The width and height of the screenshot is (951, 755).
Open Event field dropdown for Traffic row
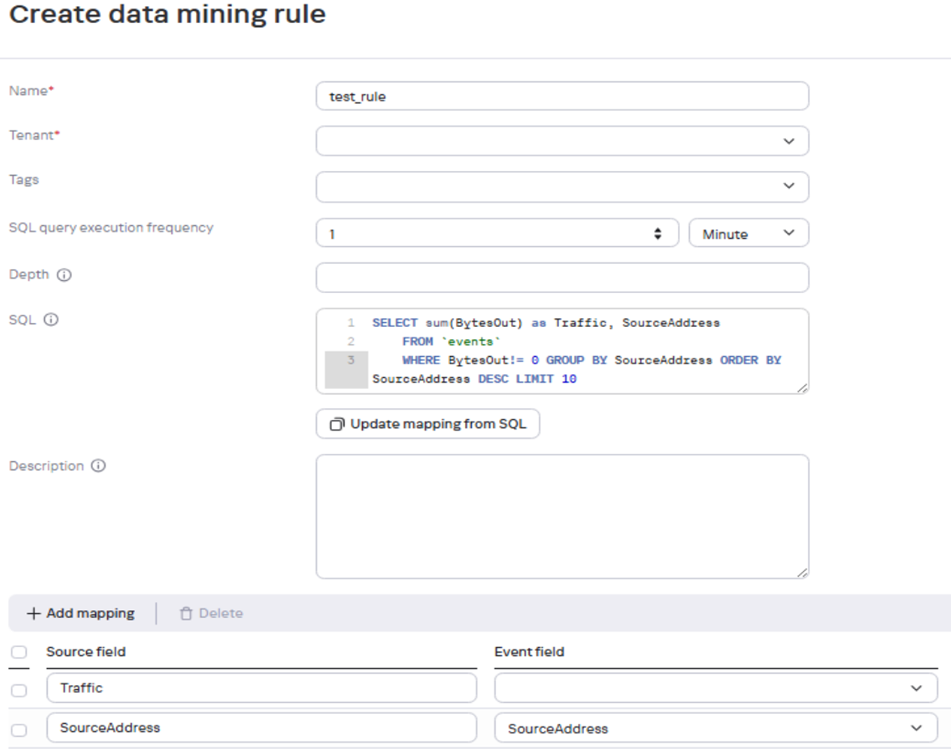[716, 688]
